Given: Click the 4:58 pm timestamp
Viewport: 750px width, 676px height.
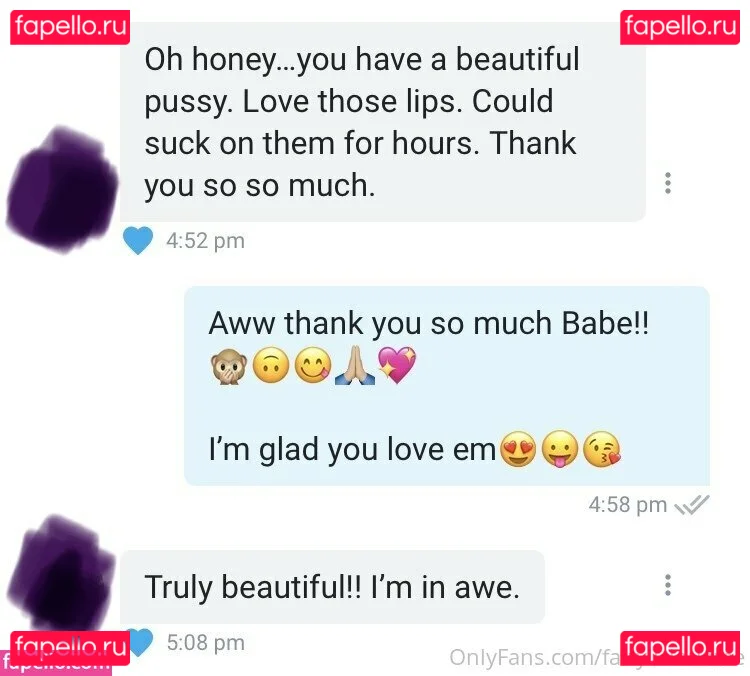Looking at the screenshot, I should click(628, 505).
